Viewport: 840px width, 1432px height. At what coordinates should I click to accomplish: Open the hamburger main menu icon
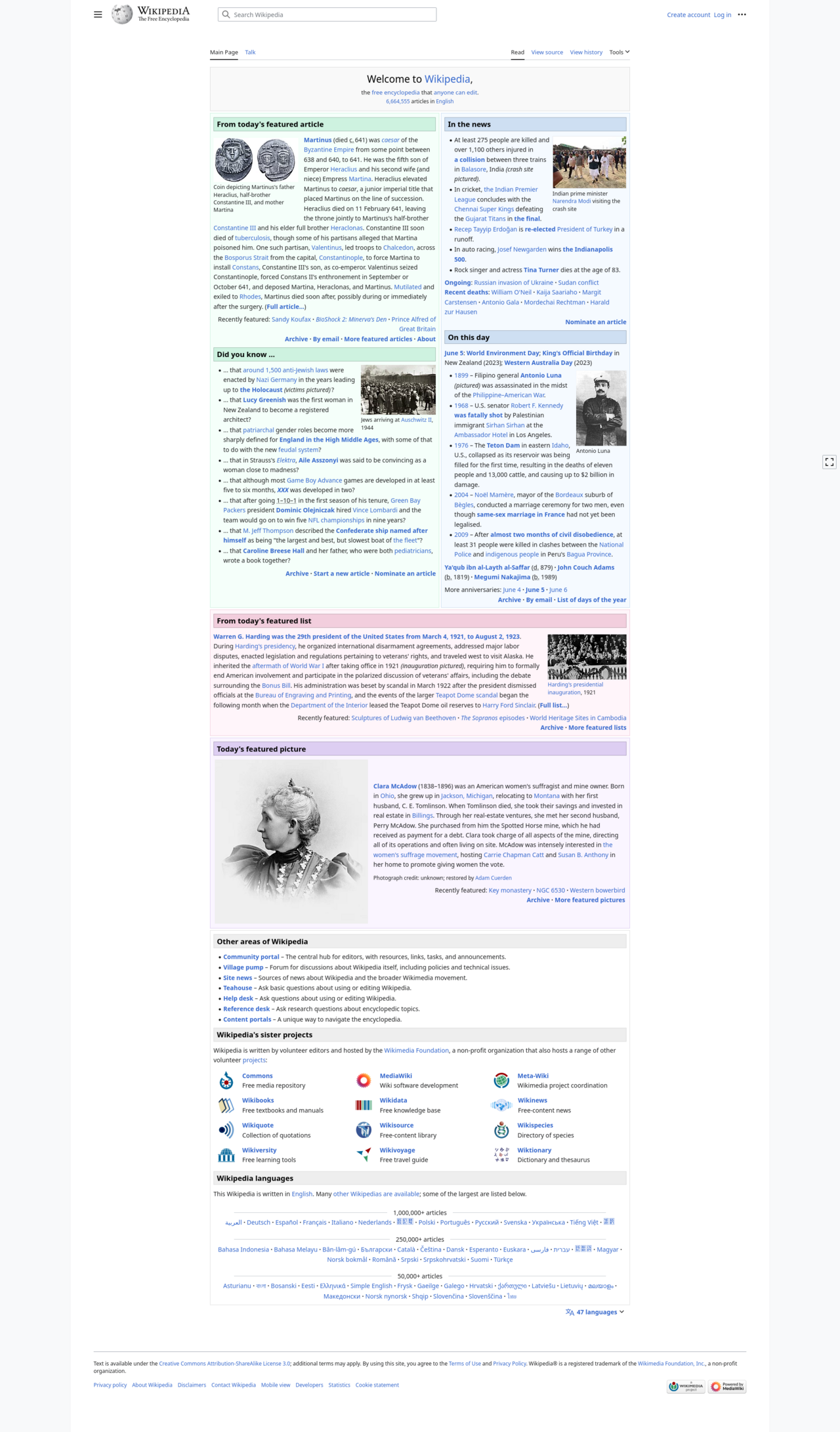(x=98, y=14)
